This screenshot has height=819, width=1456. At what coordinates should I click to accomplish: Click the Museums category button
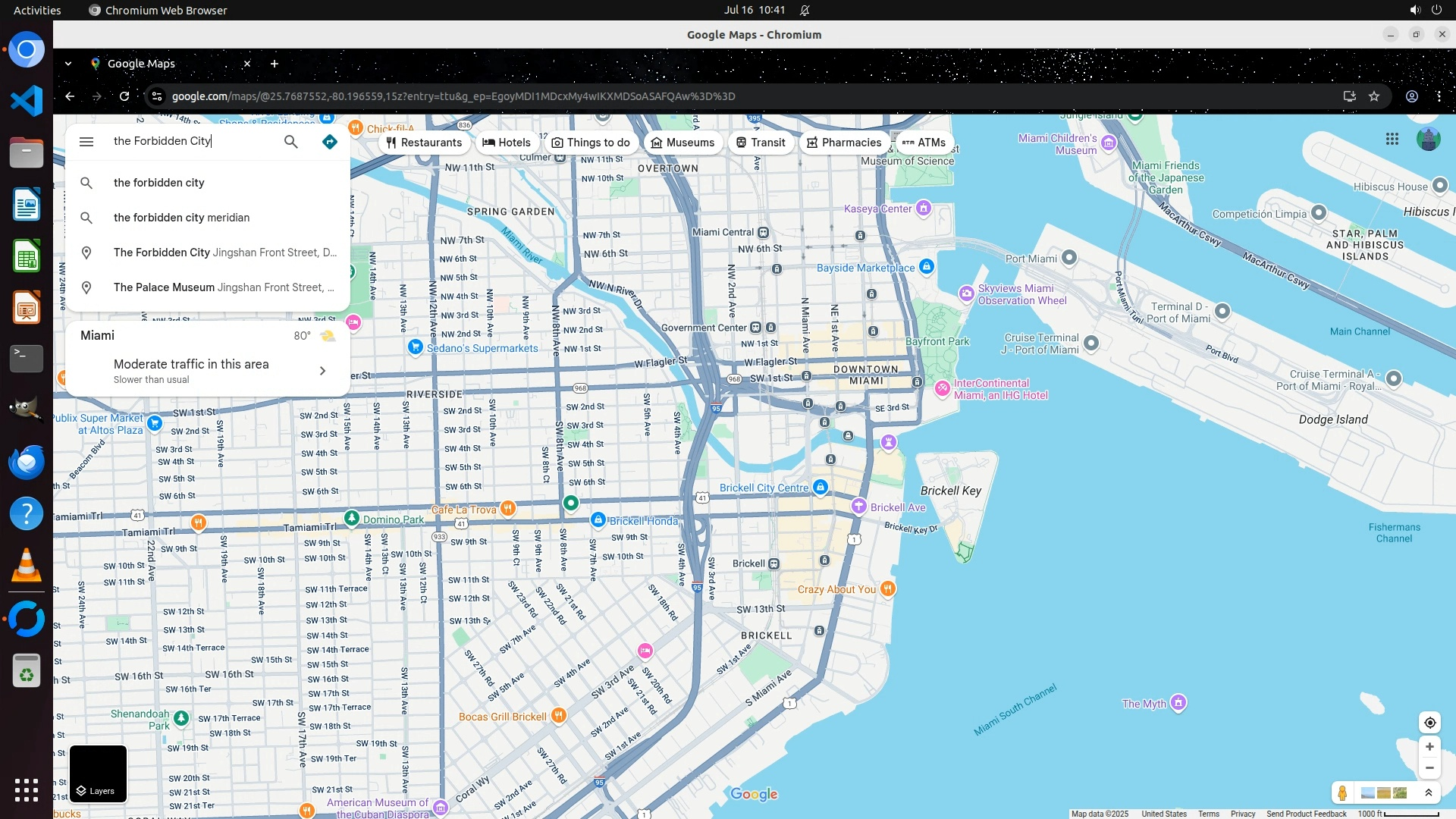pyautogui.click(x=682, y=143)
